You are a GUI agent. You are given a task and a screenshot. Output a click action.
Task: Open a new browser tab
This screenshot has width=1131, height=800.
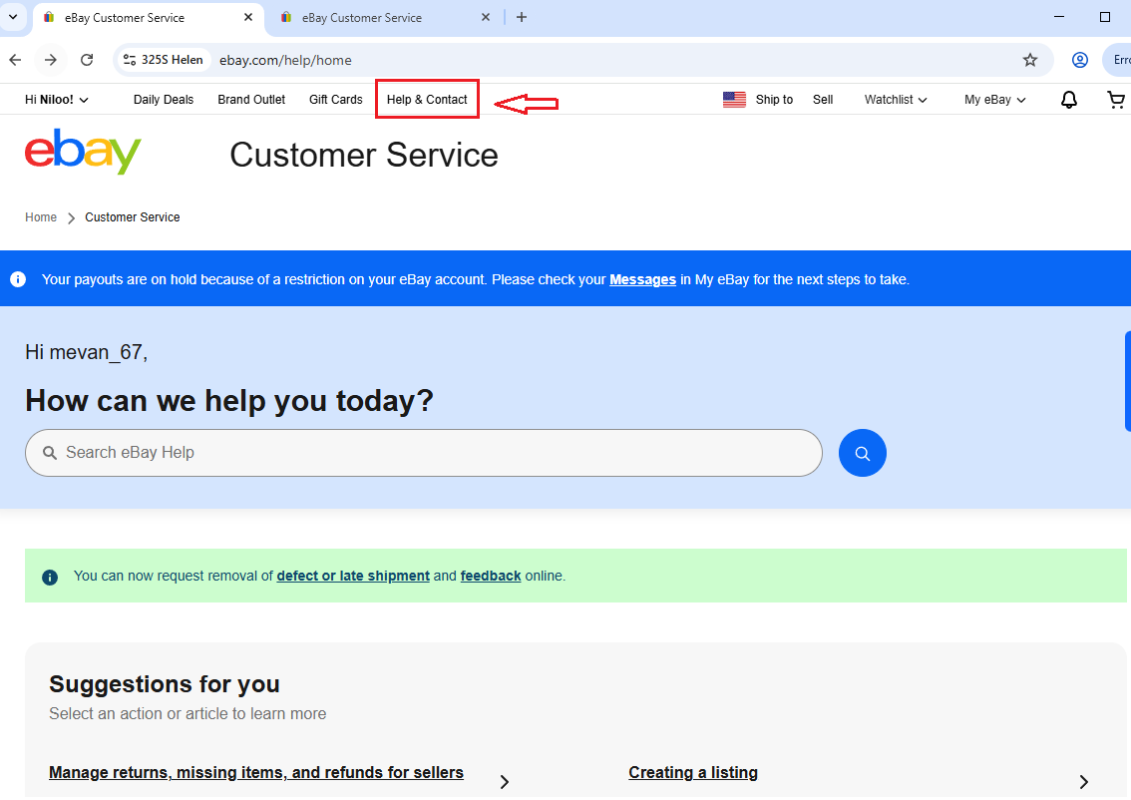[x=522, y=17]
